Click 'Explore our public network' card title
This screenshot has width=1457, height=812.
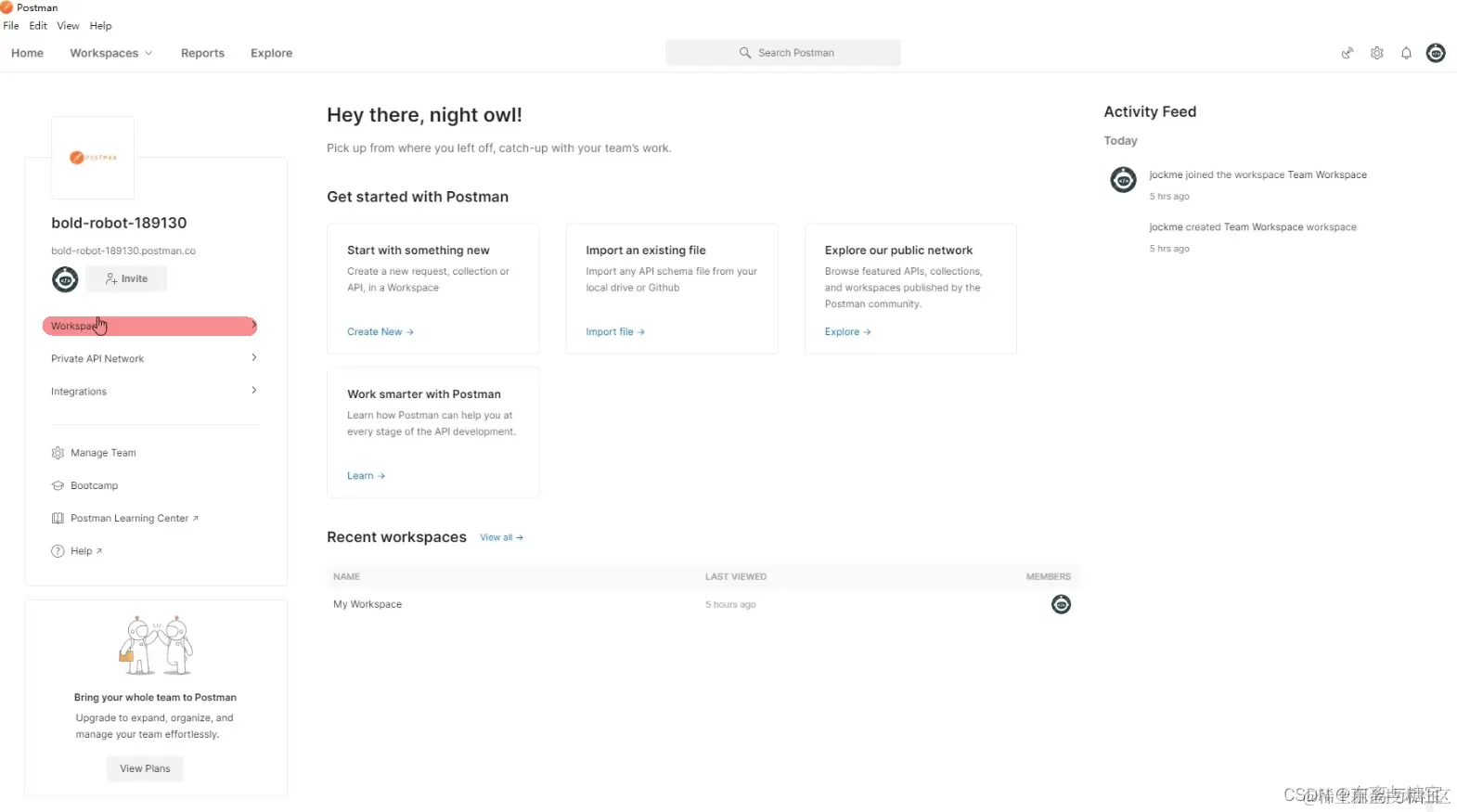898,251
